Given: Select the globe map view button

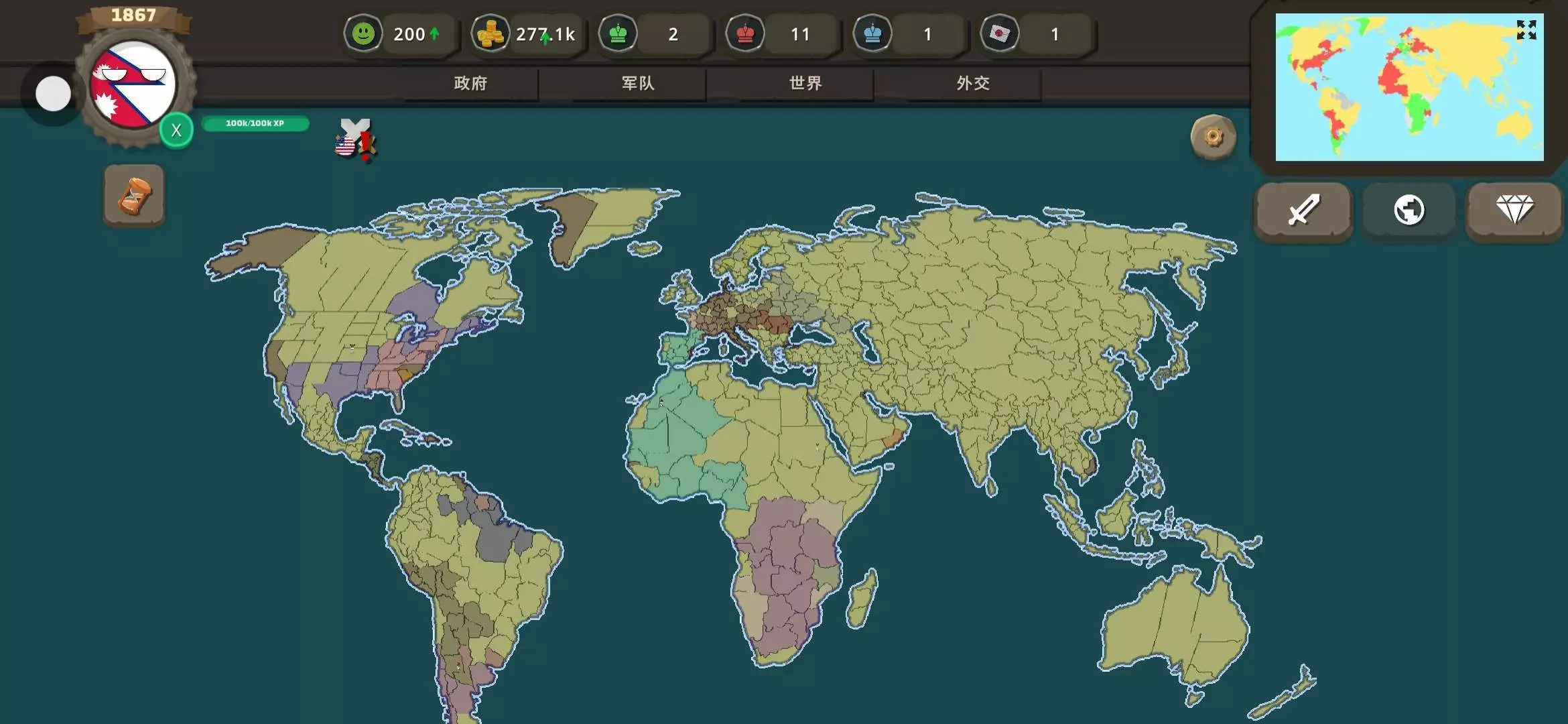Looking at the screenshot, I should point(1409,210).
